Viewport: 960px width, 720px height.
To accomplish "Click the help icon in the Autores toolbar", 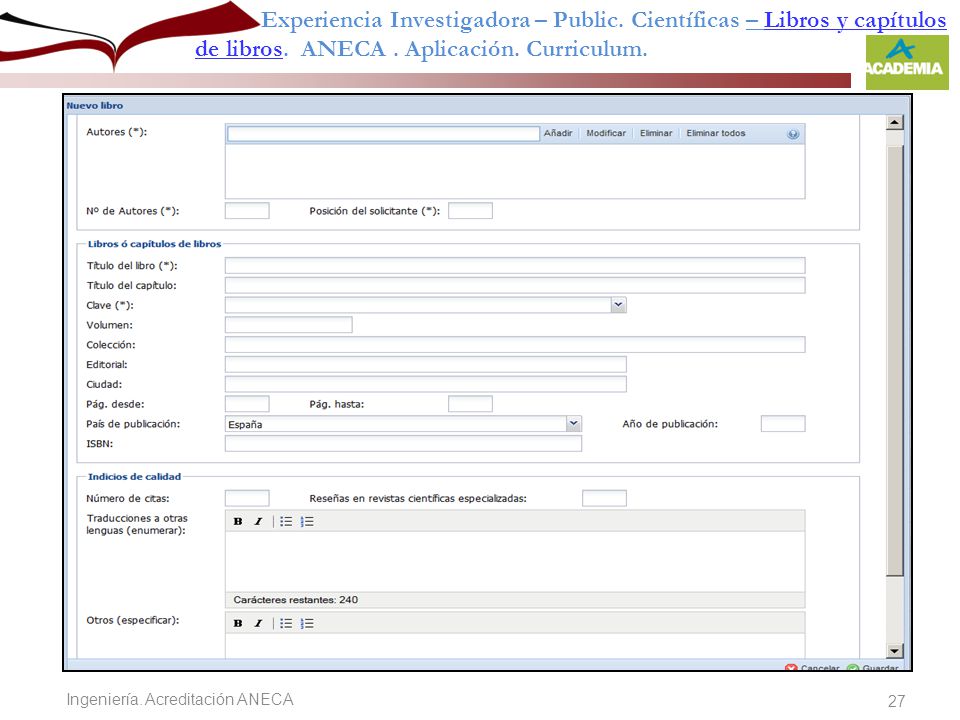I will (x=793, y=134).
